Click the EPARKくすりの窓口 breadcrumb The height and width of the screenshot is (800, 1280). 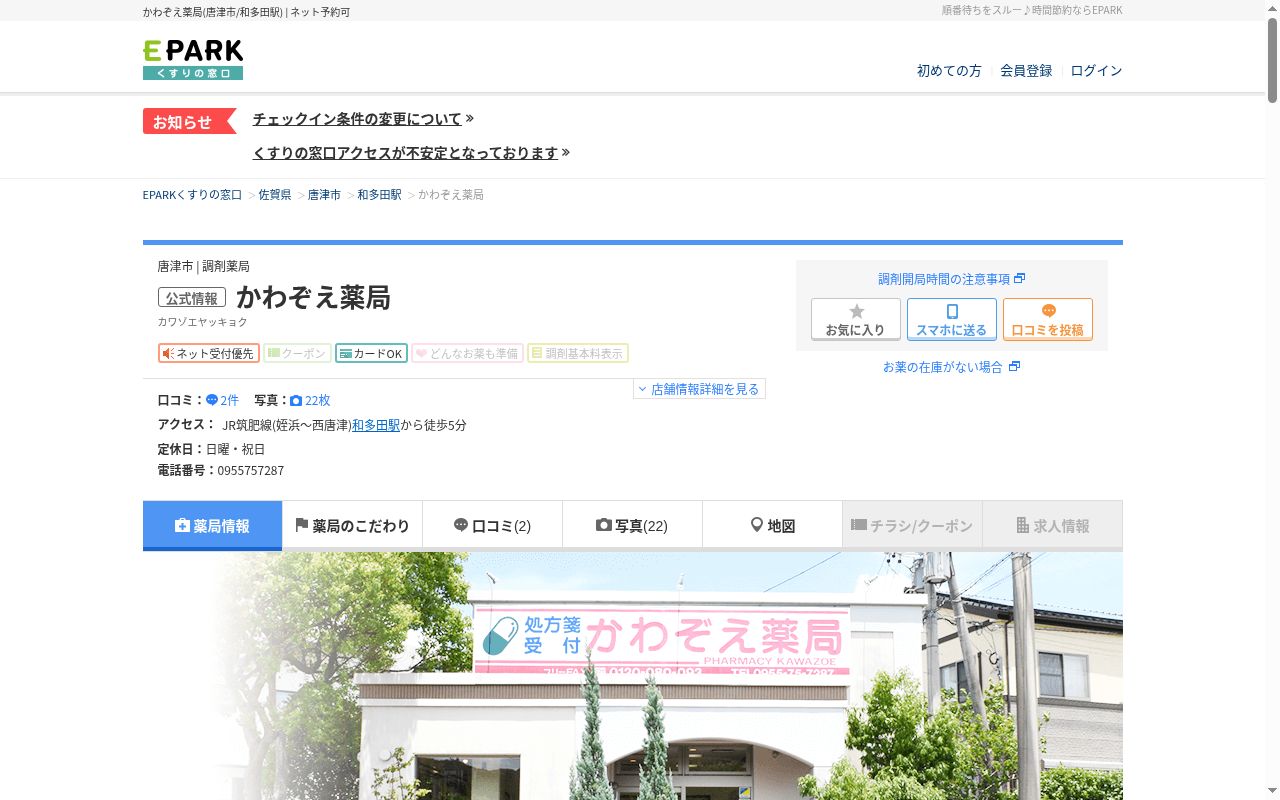point(192,195)
